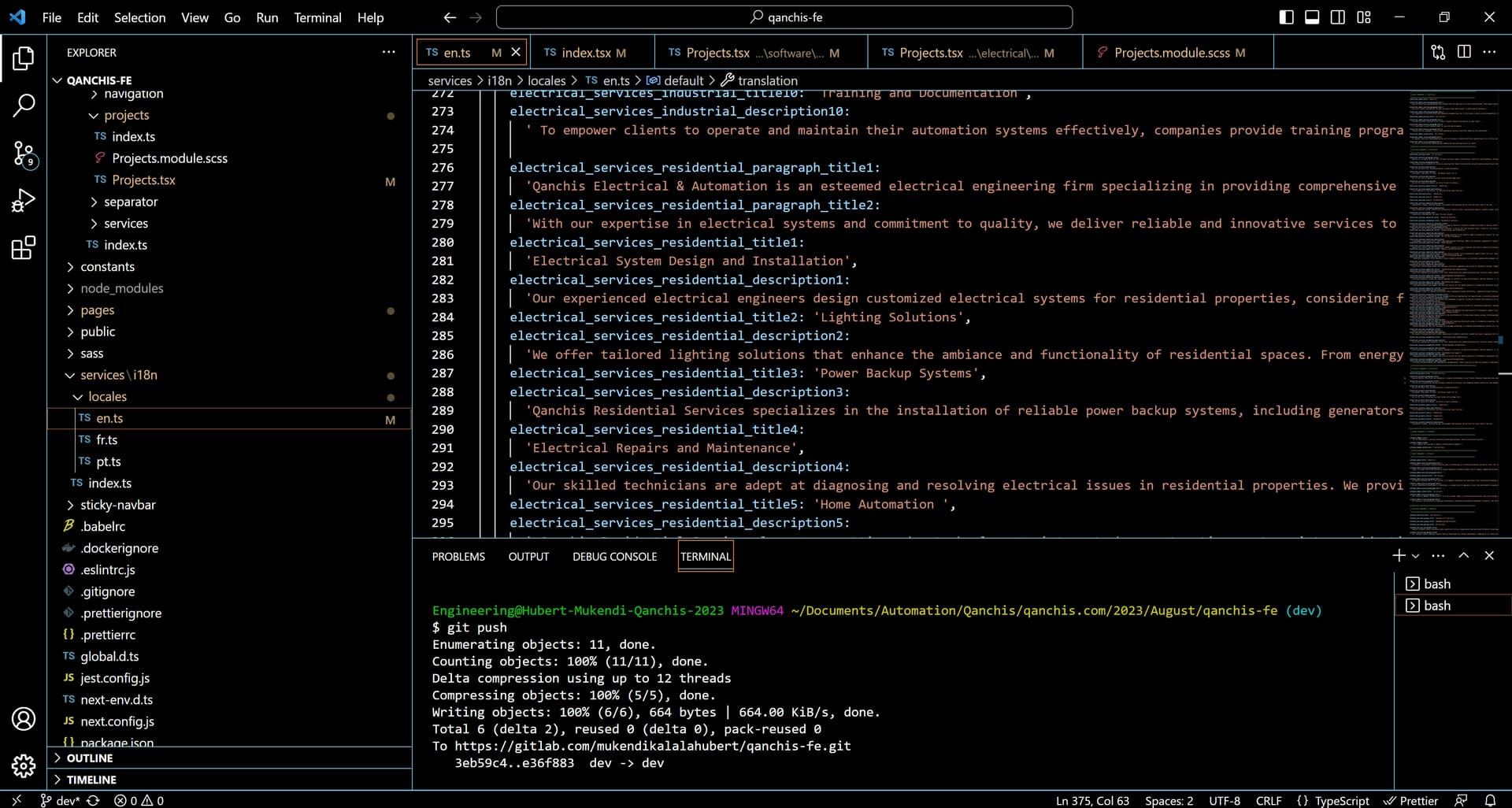
Task: Switch to the OUTPUT panel tab
Action: pyautogui.click(x=528, y=556)
